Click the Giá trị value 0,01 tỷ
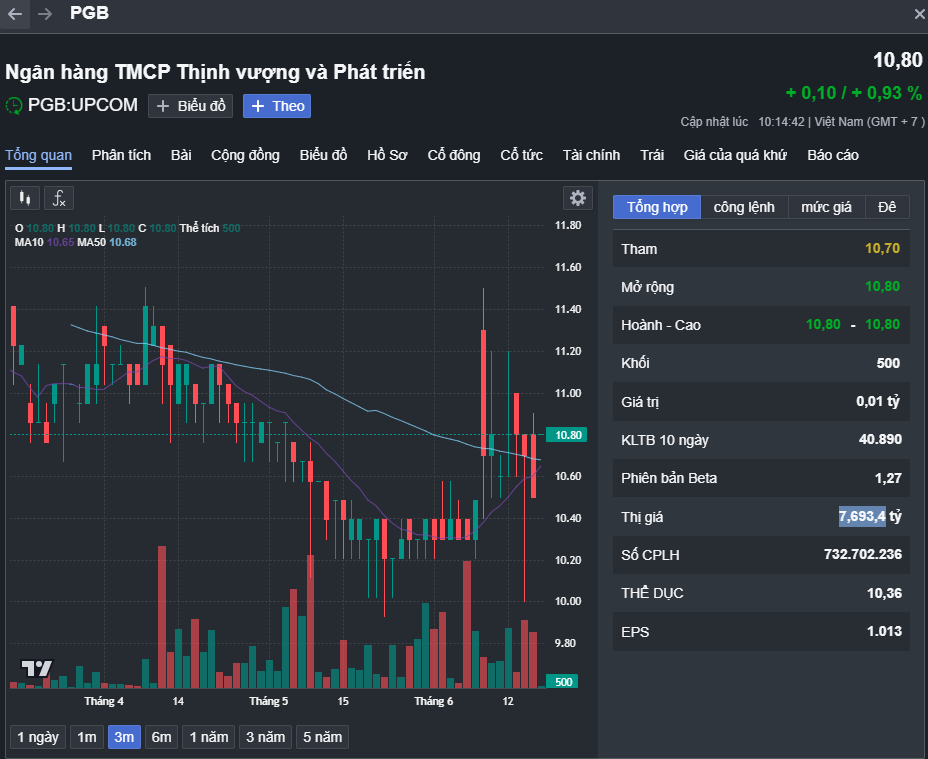Screen dimensions: 928x759 878,401
